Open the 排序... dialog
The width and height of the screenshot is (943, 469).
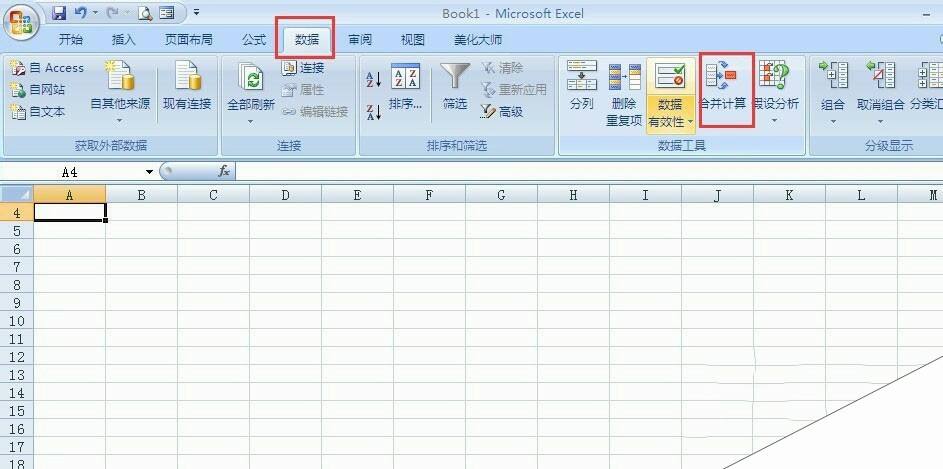[405, 87]
